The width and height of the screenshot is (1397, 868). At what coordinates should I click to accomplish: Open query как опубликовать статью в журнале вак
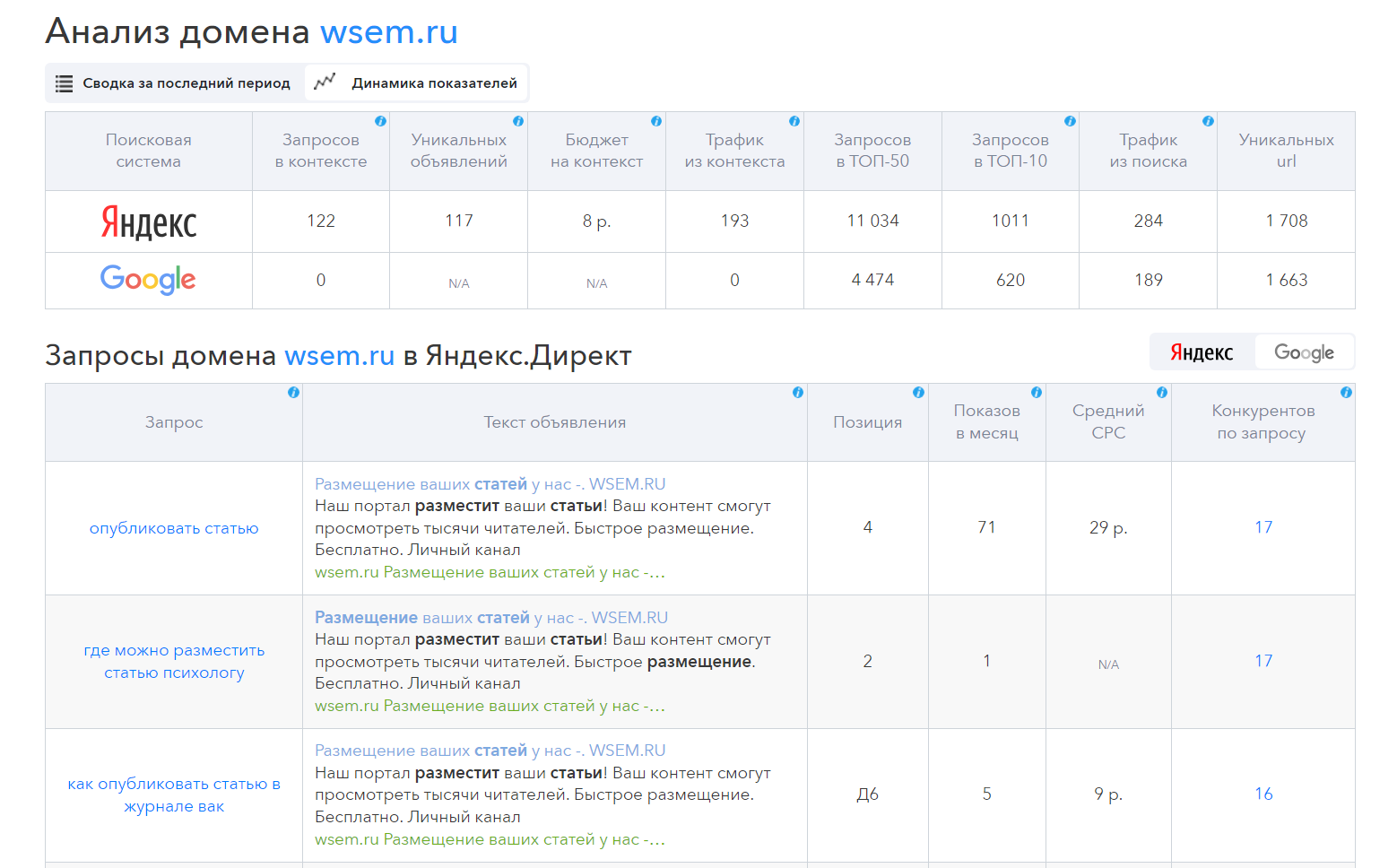(x=174, y=795)
